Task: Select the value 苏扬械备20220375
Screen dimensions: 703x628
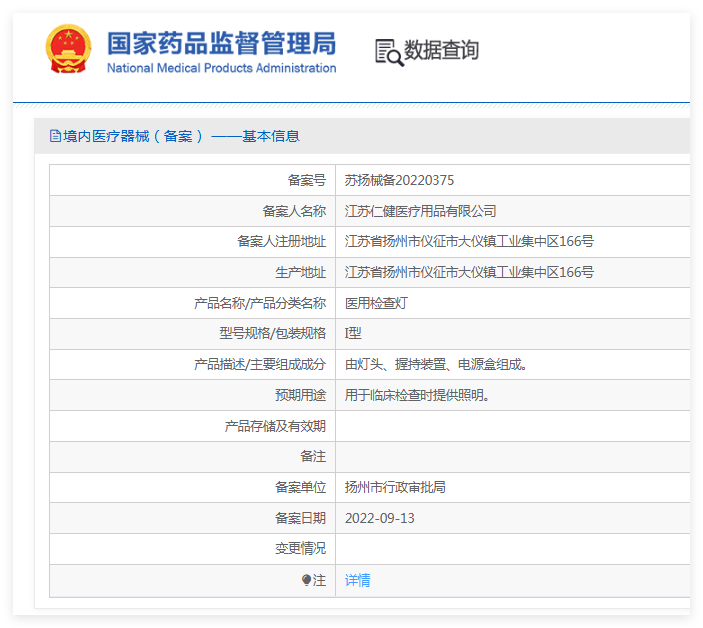Action: [x=399, y=180]
